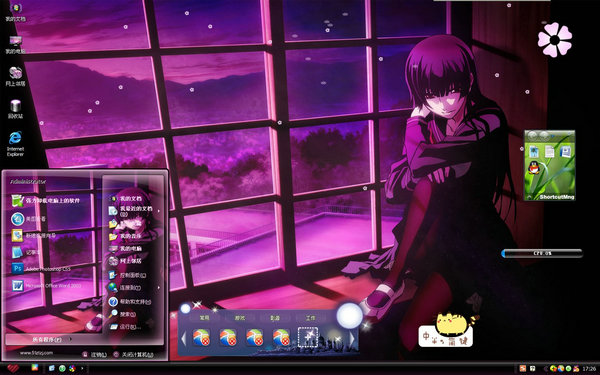Go to previous dock page with left arrow
This screenshot has width=600, height=375.
[184, 339]
